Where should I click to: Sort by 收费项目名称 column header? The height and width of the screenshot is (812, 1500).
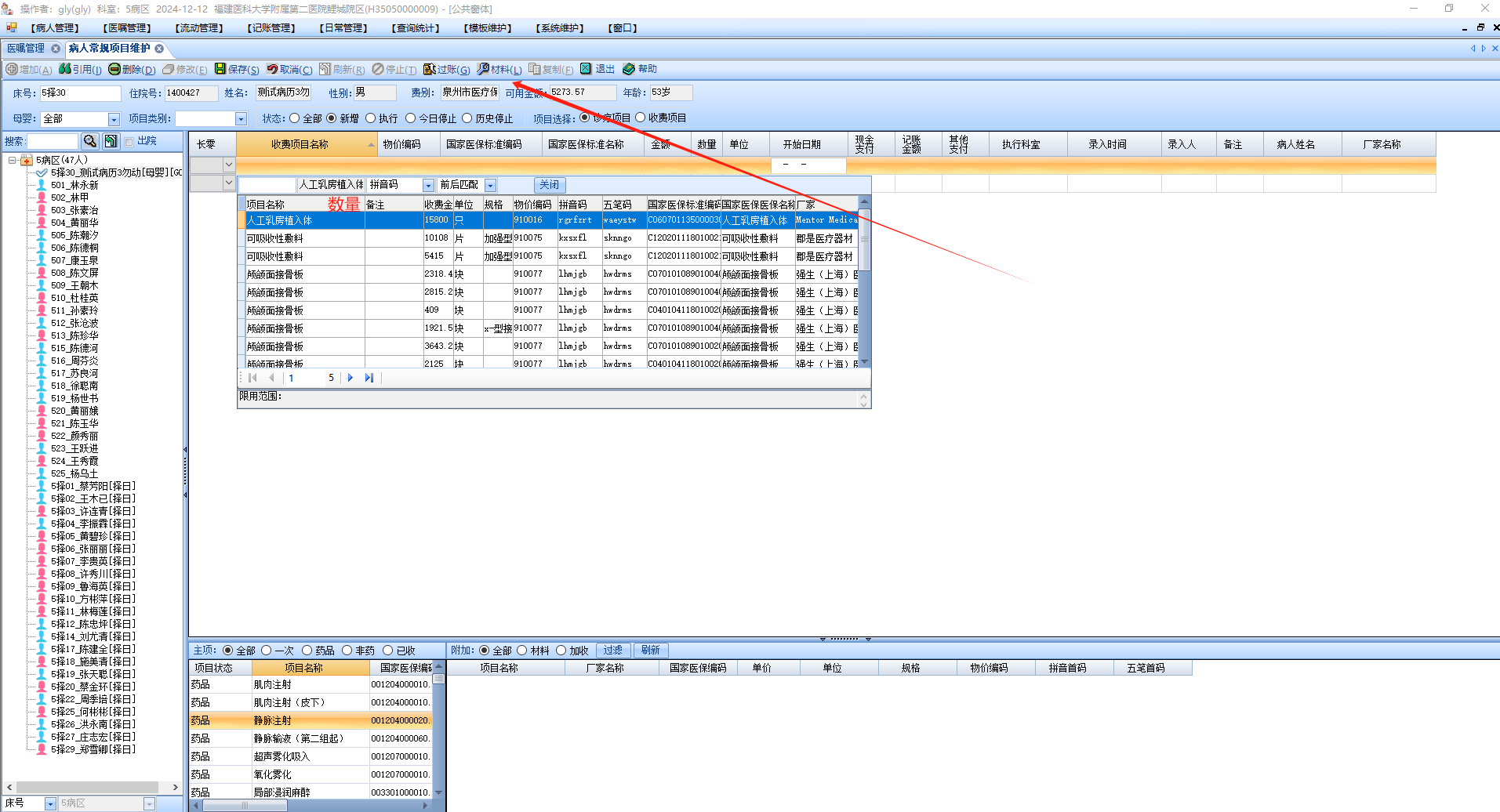(307, 144)
